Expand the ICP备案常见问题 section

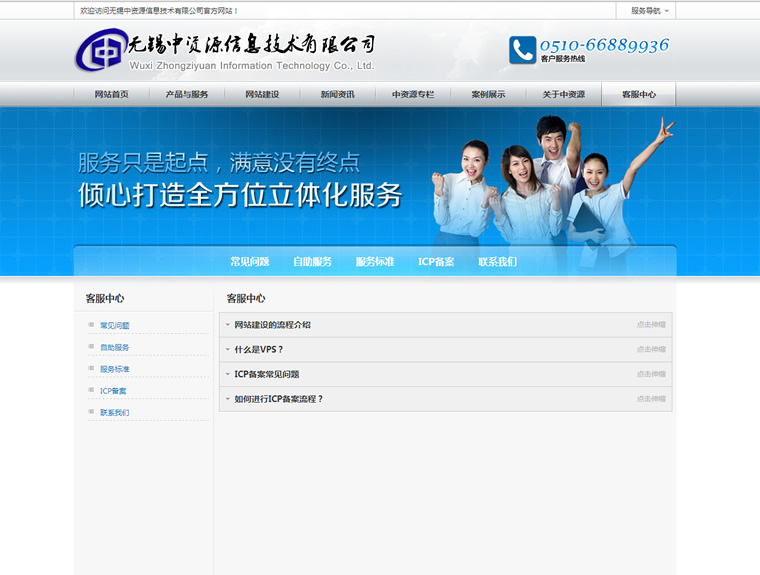click(266, 374)
